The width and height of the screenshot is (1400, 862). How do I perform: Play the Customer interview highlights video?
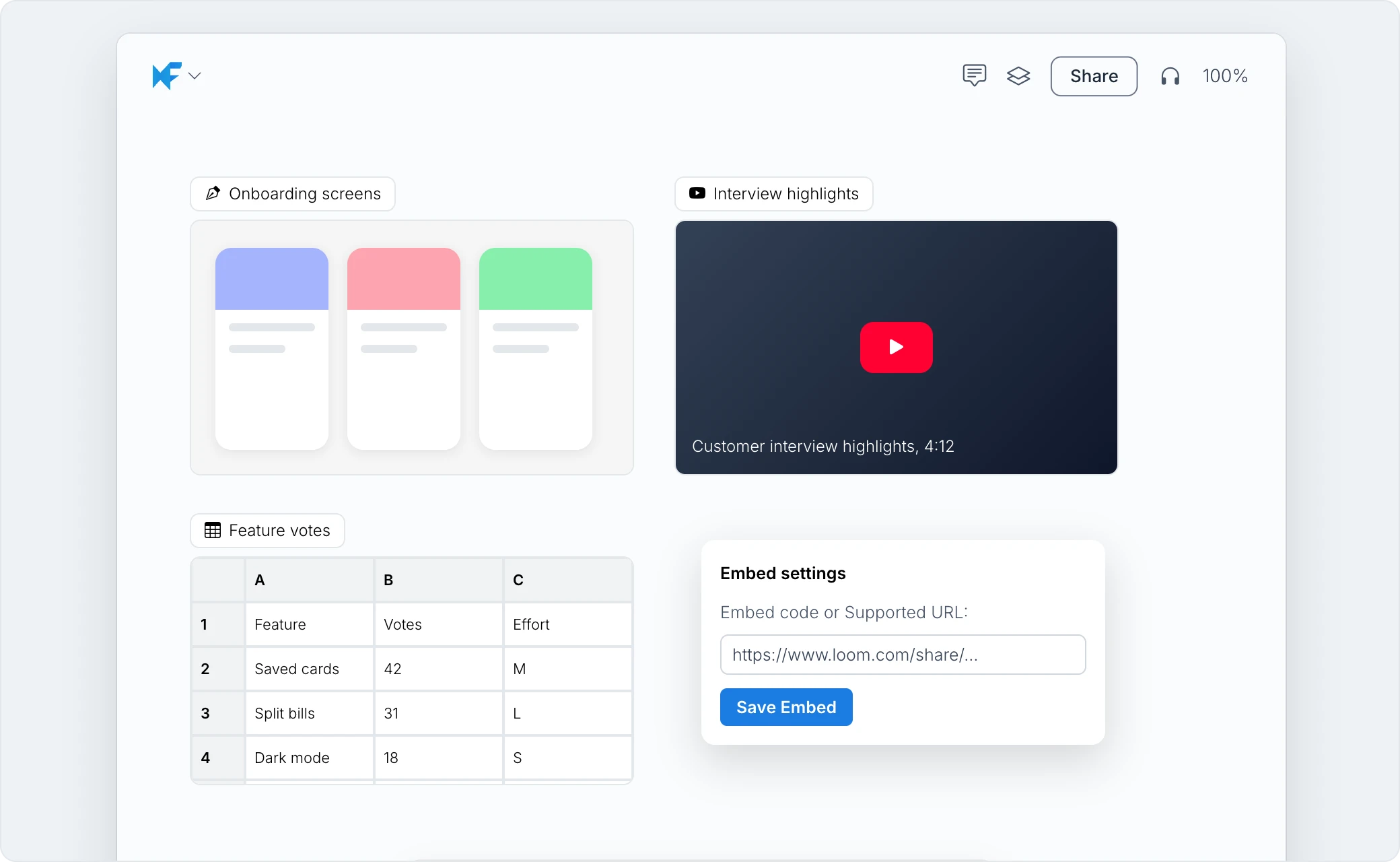pos(896,347)
